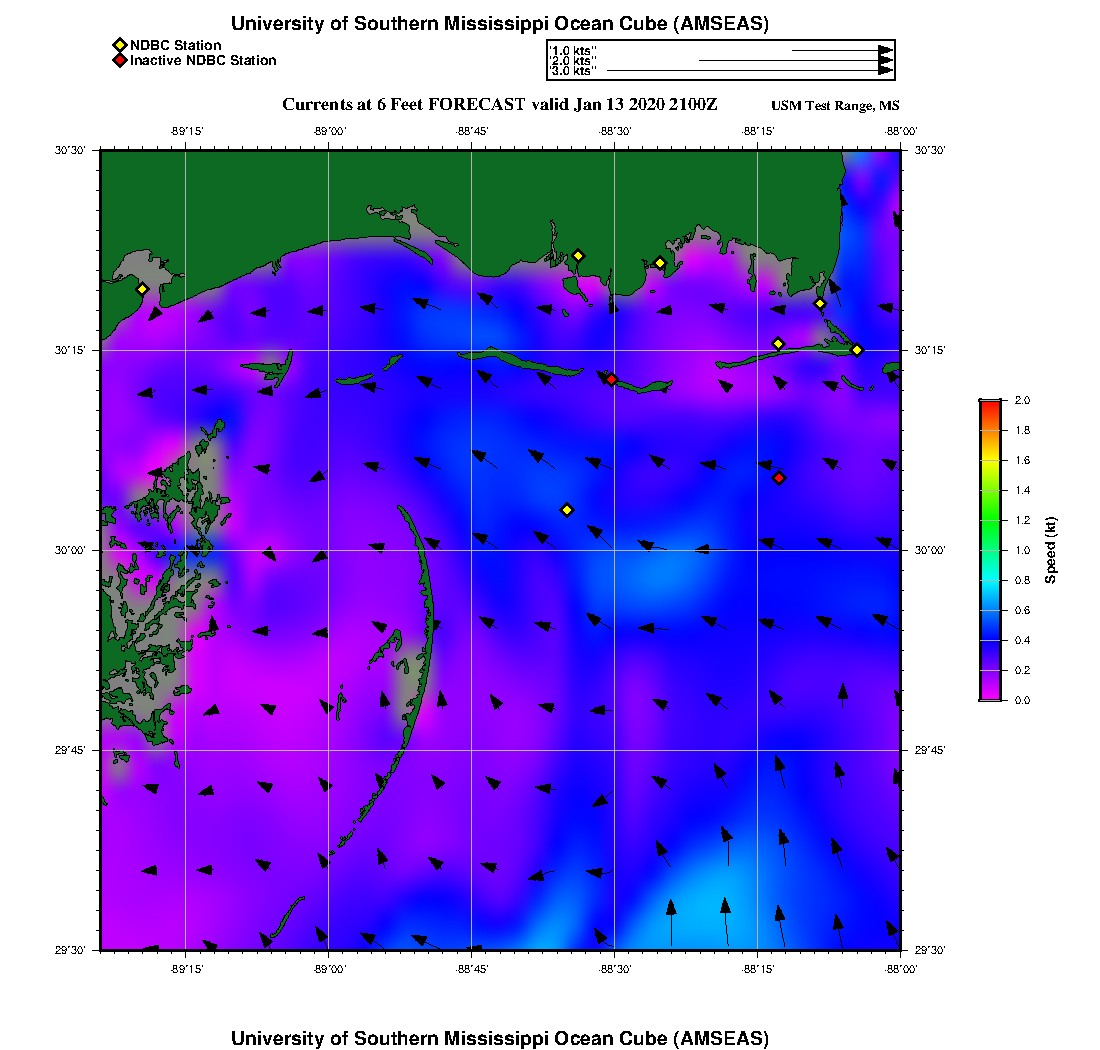Click the '2.0' color bar tick label
Viewport: 1100px width, 1050px height.
pos(1022,401)
